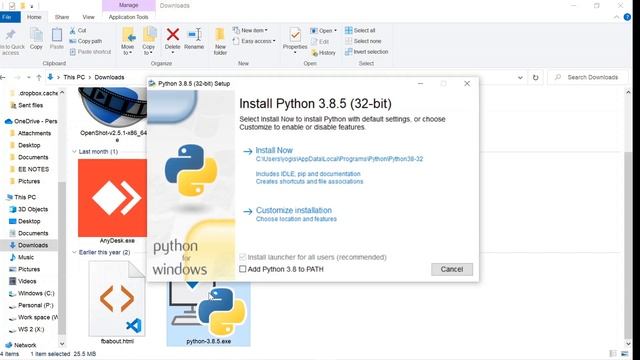Select the fbabout.html file icon
The height and width of the screenshot is (360, 640).
(x=117, y=299)
